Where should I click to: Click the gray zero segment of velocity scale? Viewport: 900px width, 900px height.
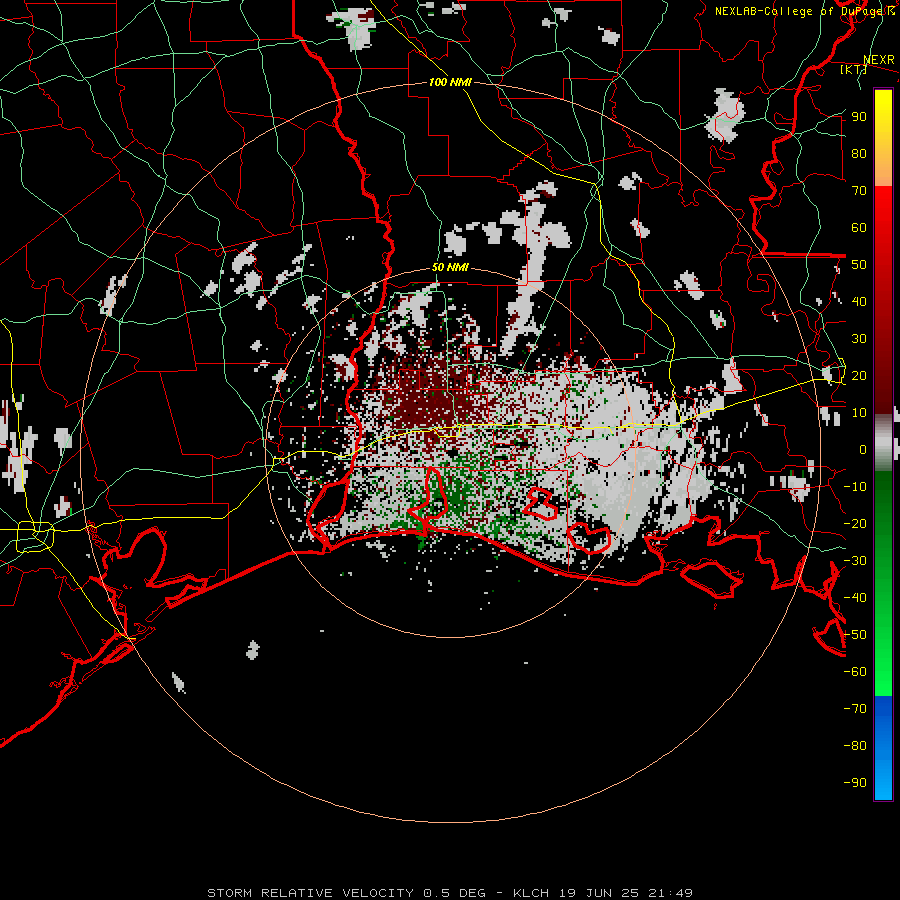pos(883,442)
